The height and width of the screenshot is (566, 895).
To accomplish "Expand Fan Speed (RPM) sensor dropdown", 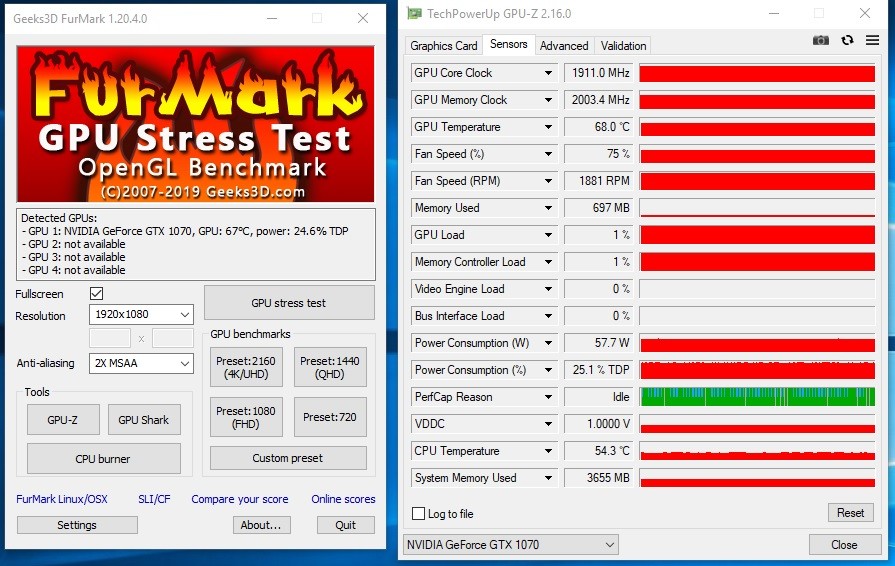I will (x=548, y=181).
